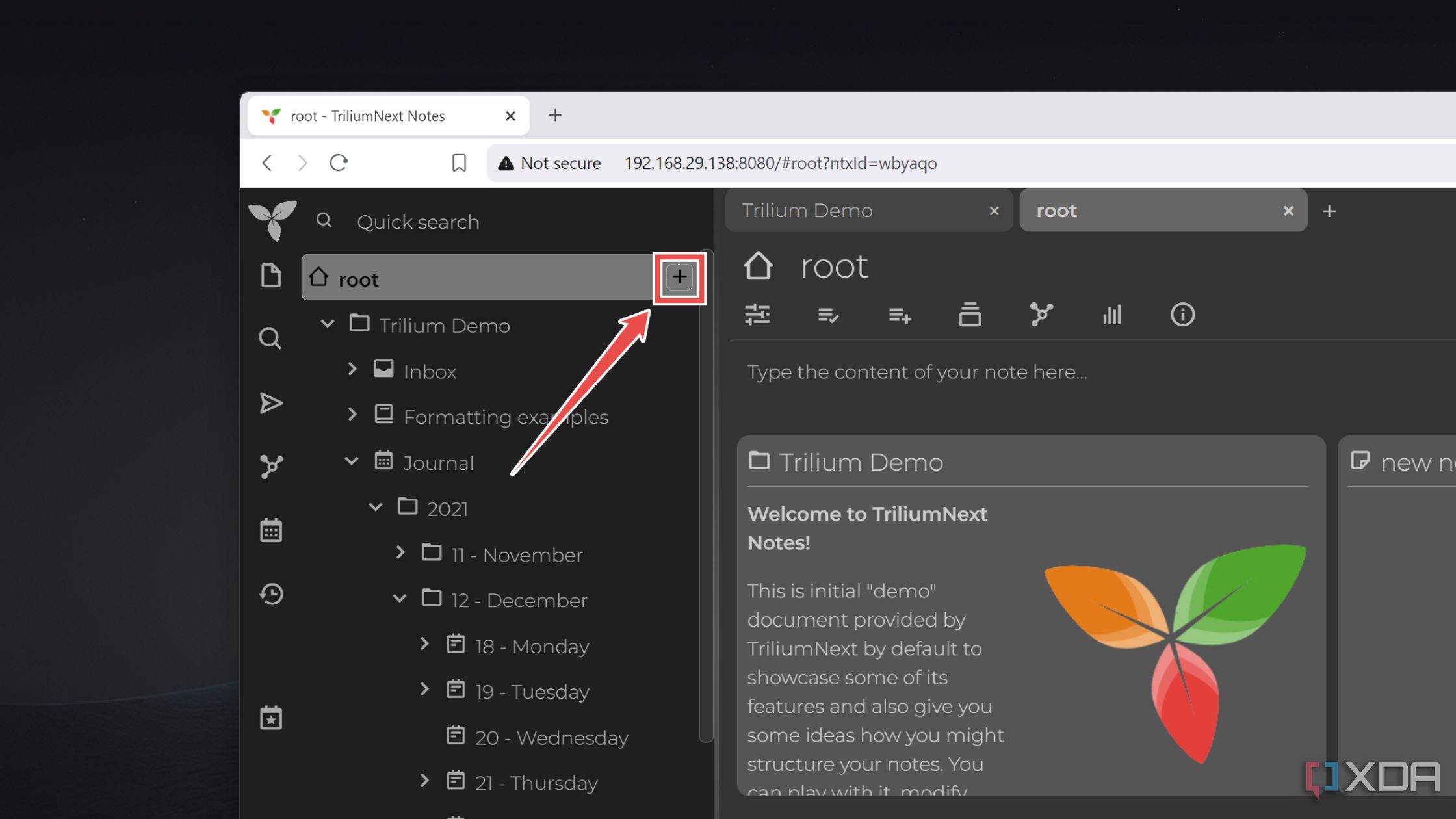Viewport: 1456px width, 819px height.
Task: Go forward in browser
Action: coord(302,162)
